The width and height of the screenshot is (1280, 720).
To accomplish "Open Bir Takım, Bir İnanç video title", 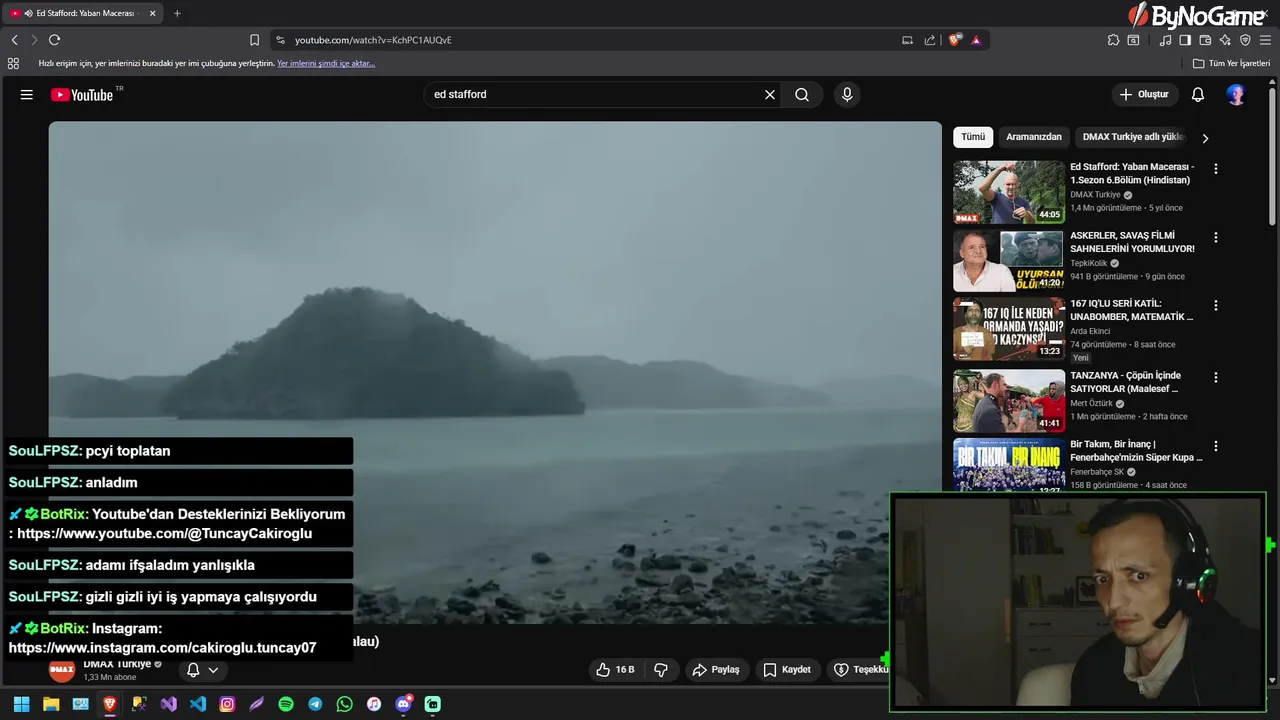I will point(1136,451).
